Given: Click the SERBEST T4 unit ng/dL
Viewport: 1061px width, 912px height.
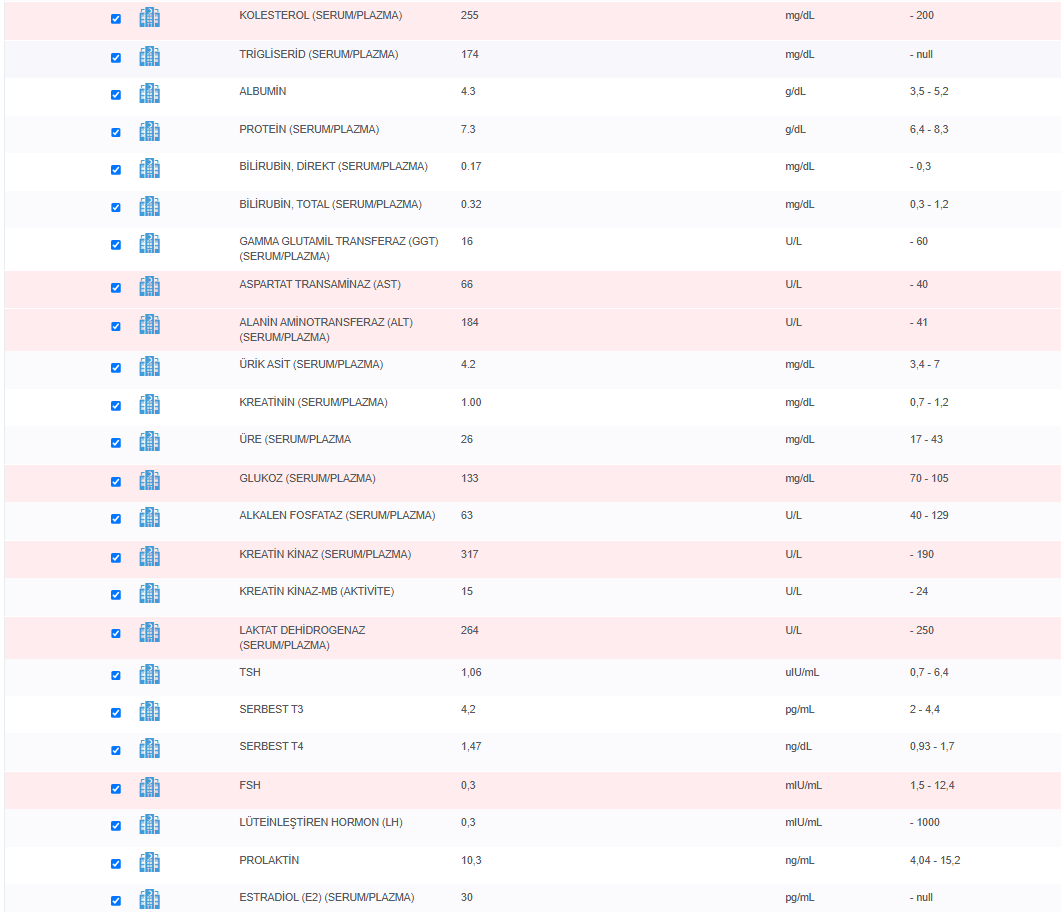Looking at the screenshot, I should pos(798,746).
